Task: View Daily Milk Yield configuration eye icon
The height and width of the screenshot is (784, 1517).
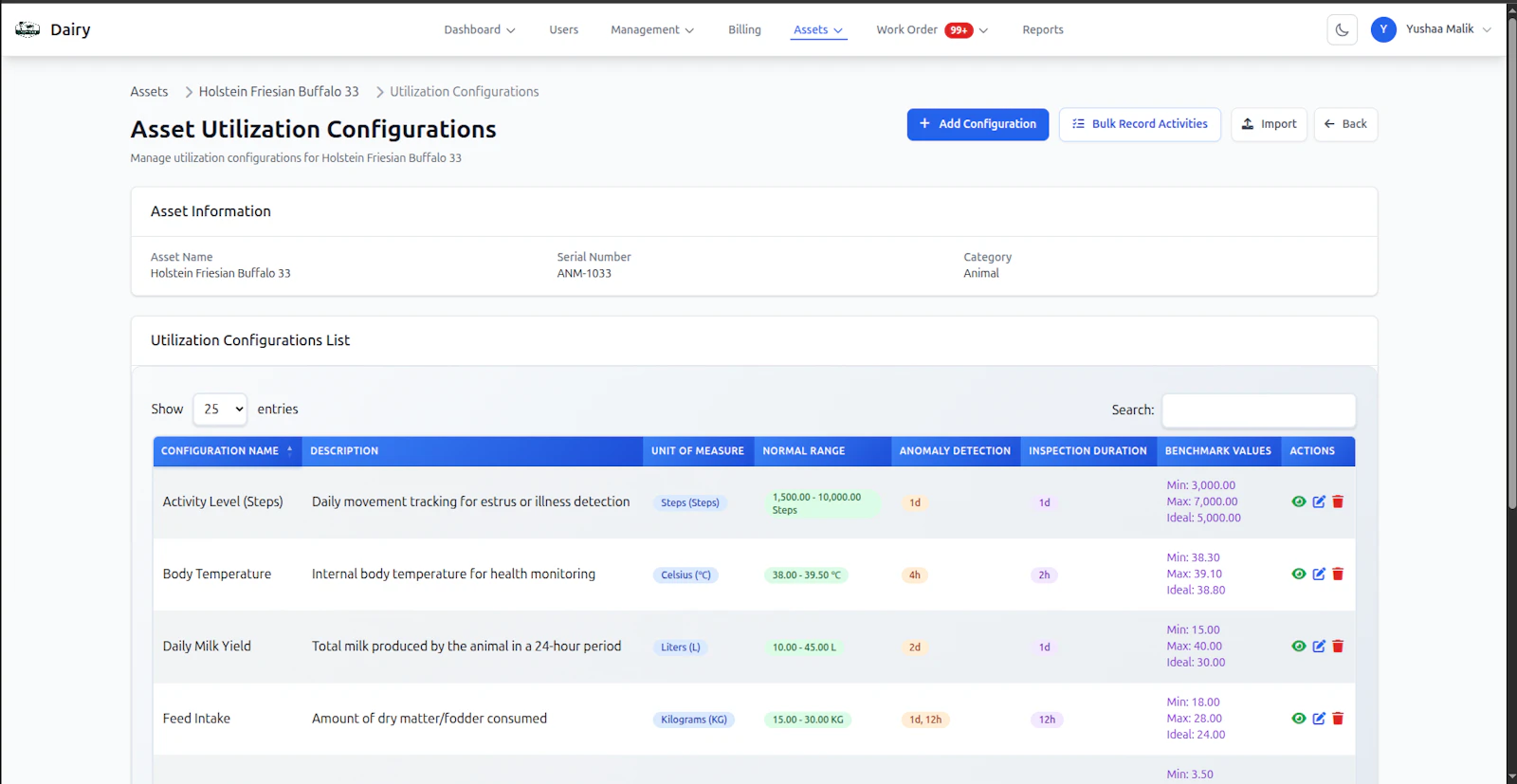Action: (x=1299, y=646)
